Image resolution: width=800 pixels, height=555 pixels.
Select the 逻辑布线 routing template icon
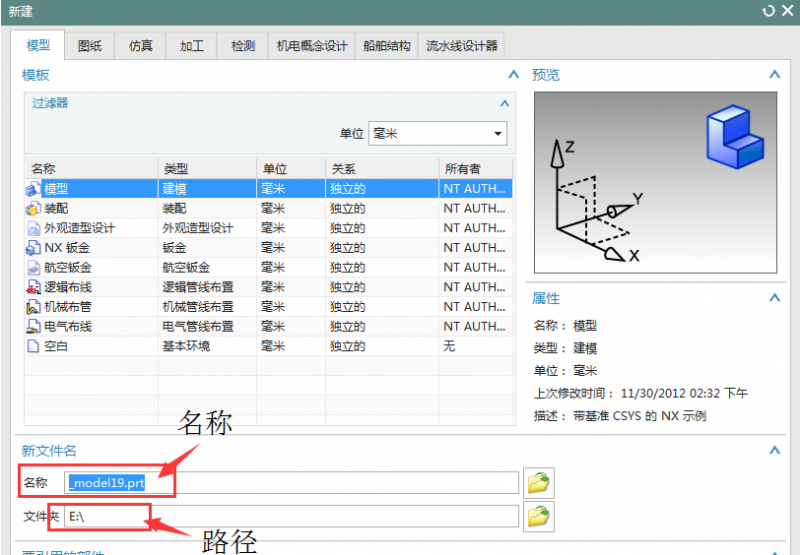33,287
